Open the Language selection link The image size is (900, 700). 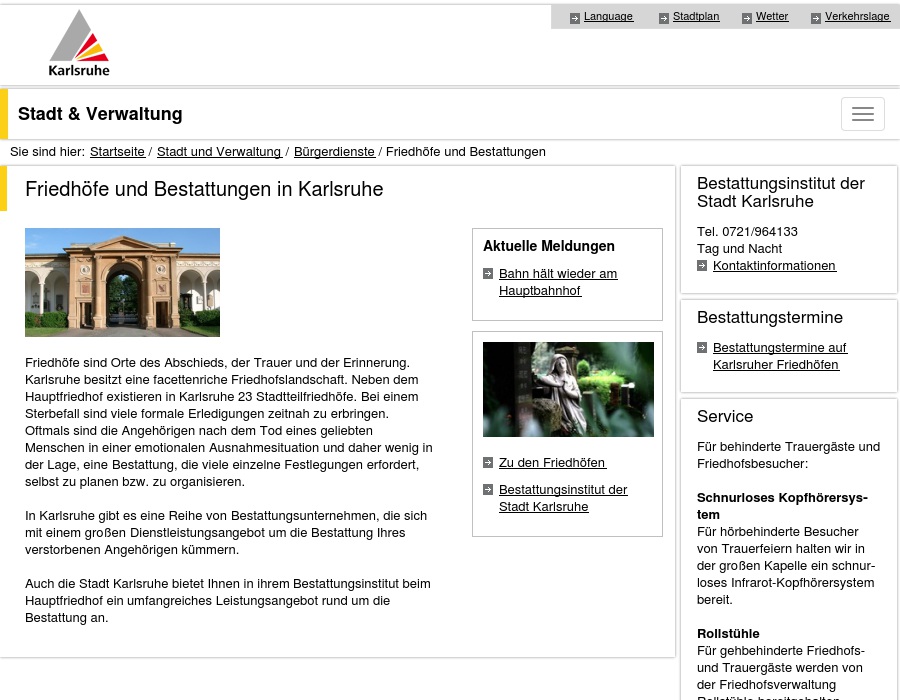608,17
